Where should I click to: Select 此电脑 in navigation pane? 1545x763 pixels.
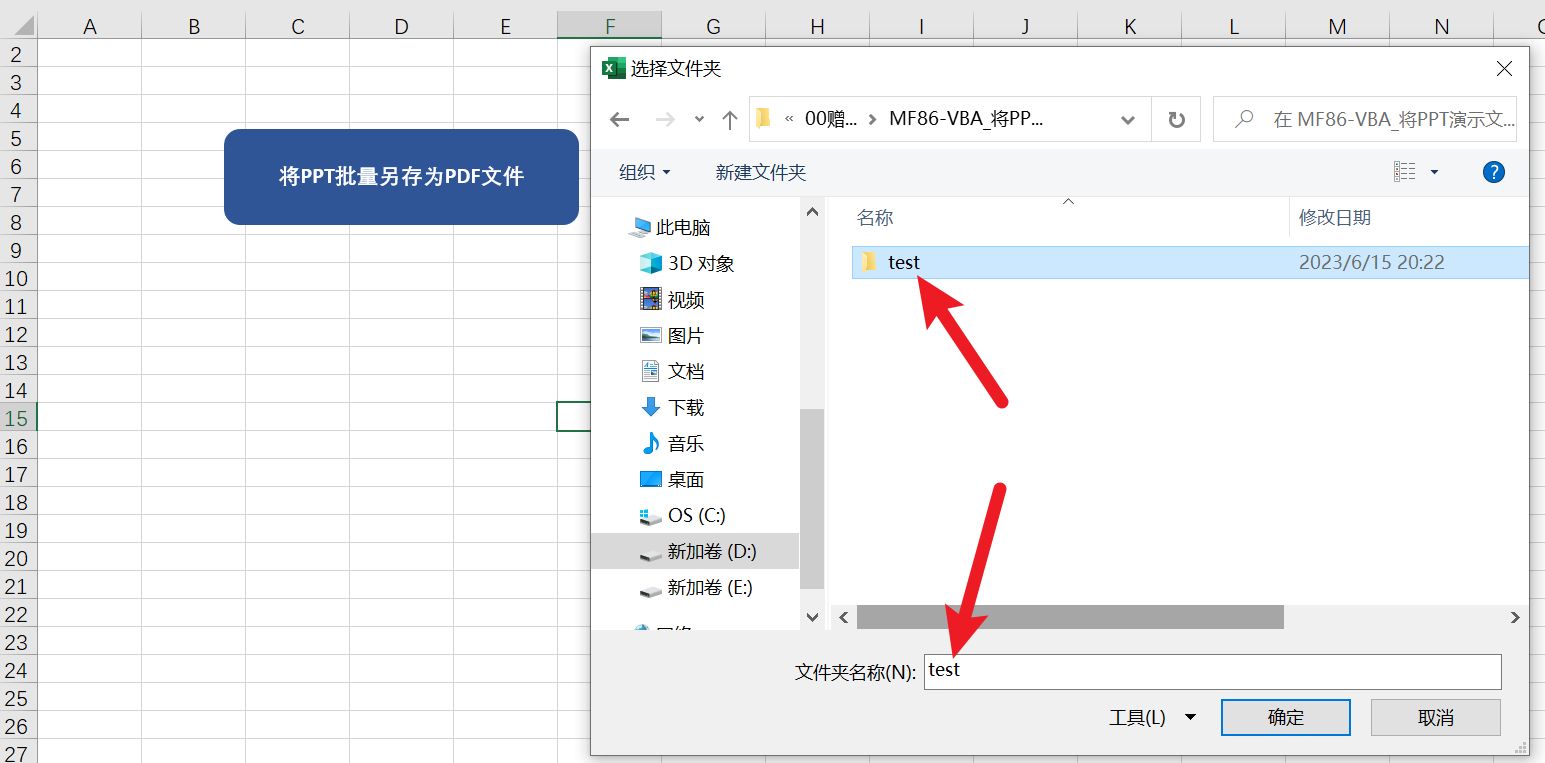[669, 227]
